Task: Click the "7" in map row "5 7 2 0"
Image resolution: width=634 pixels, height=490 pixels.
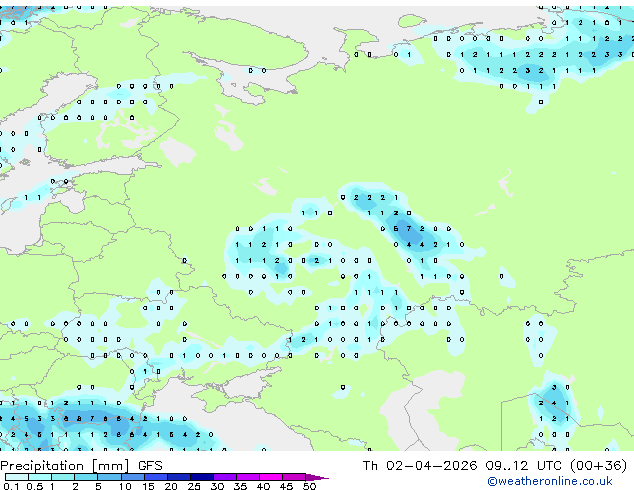Action: (x=409, y=228)
